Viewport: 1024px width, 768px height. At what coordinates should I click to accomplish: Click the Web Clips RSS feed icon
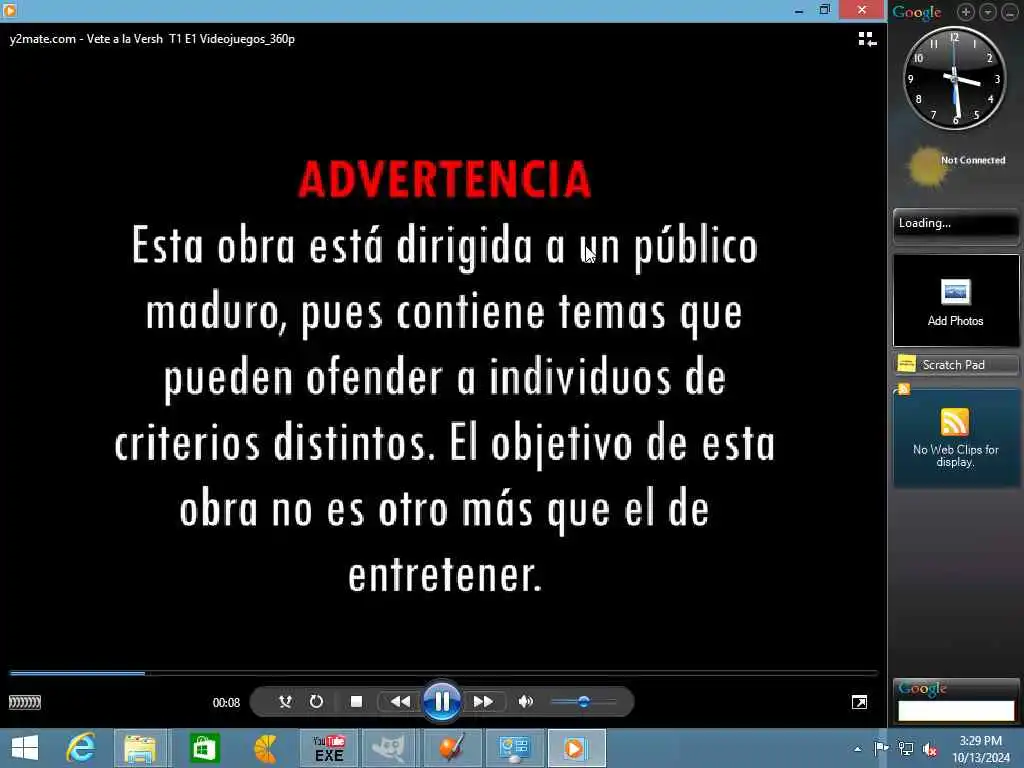(x=954, y=422)
